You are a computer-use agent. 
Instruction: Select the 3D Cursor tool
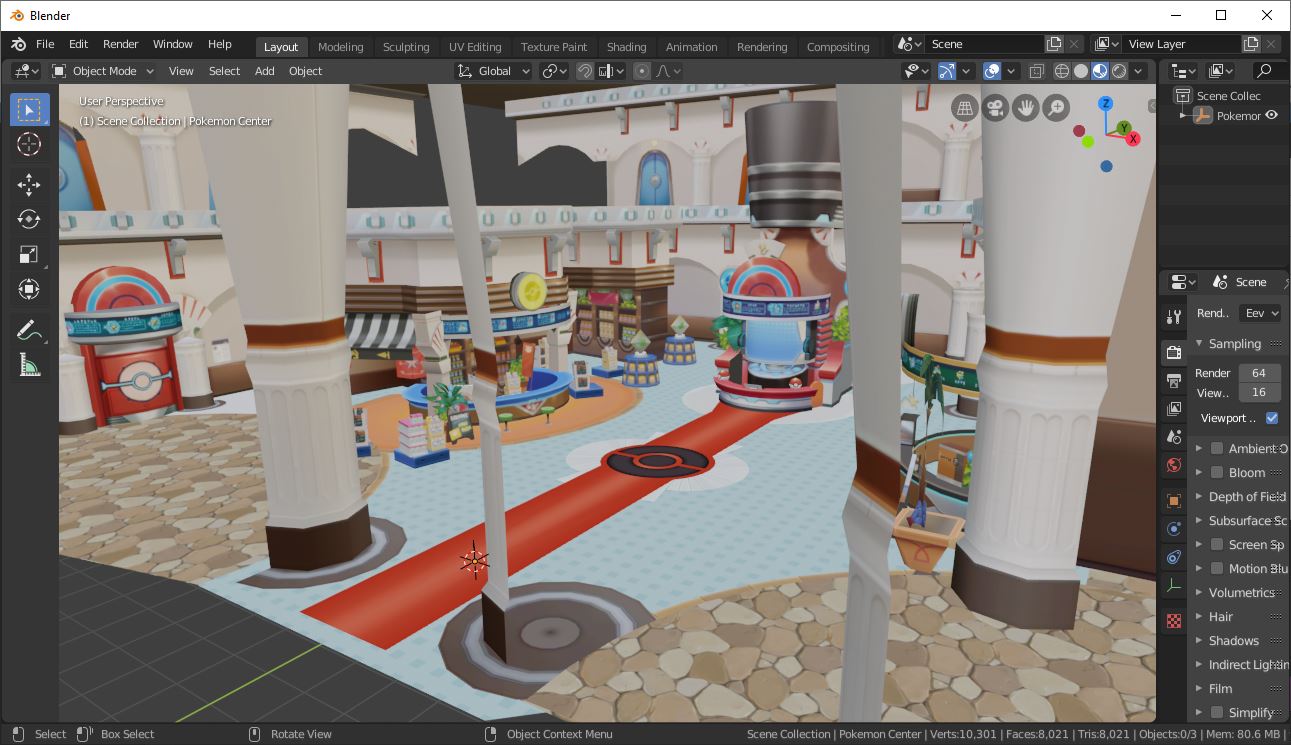point(29,144)
